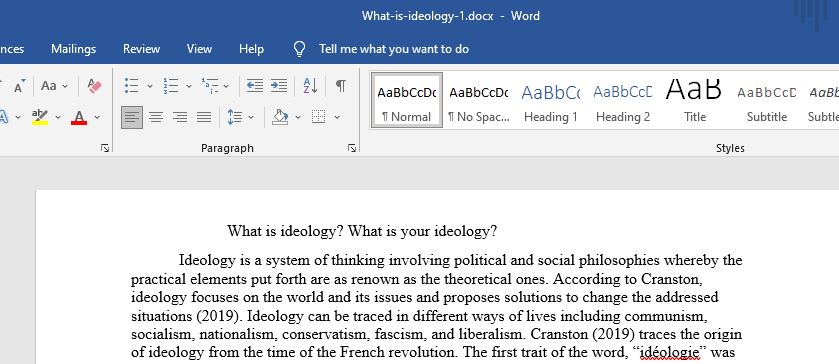Click the Tell me what you want to do box
839x364 pixels.
pyautogui.click(x=394, y=49)
